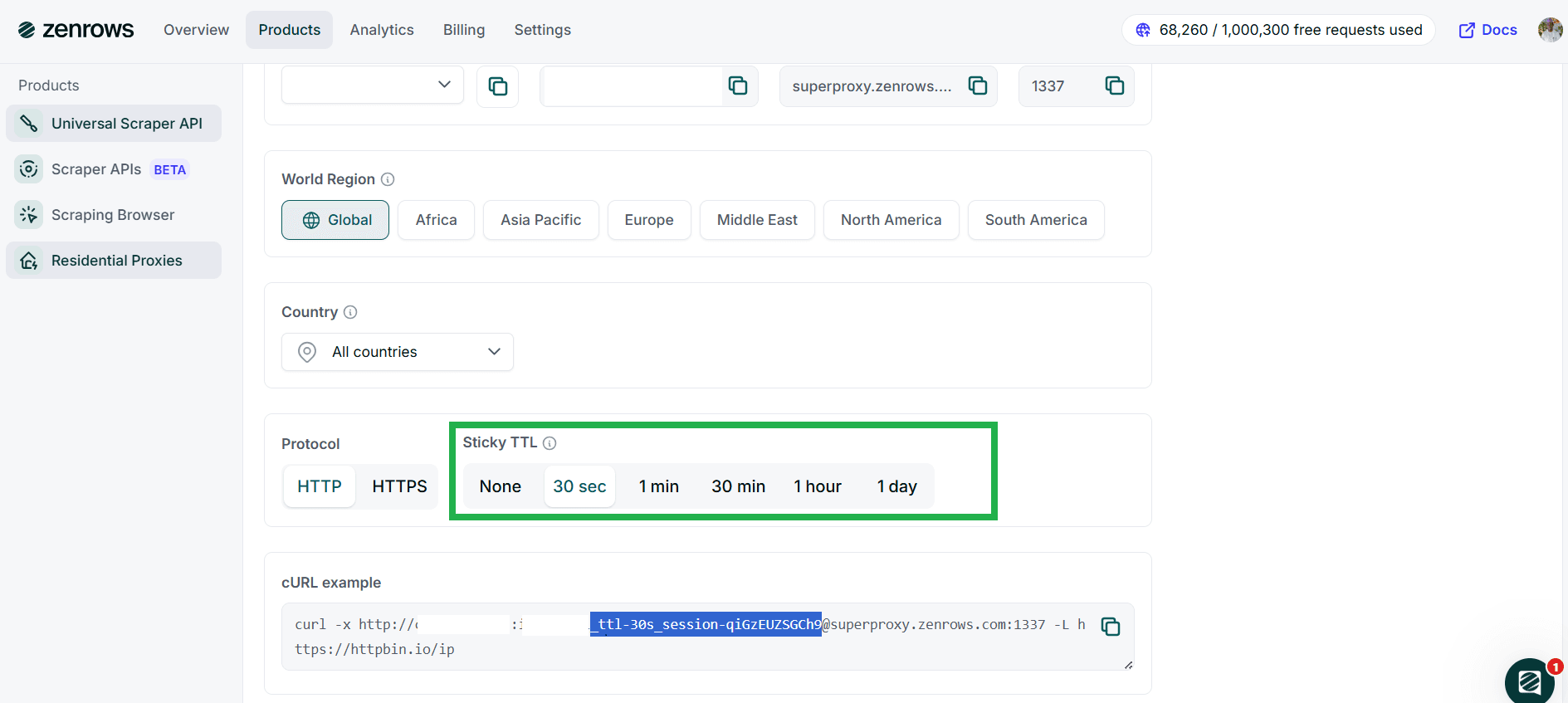The width and height of the screenshot is (1568, 703).
Task: Set Sticky TTL to 30 min
Action: pyautogui.click(x=739, y=486)
